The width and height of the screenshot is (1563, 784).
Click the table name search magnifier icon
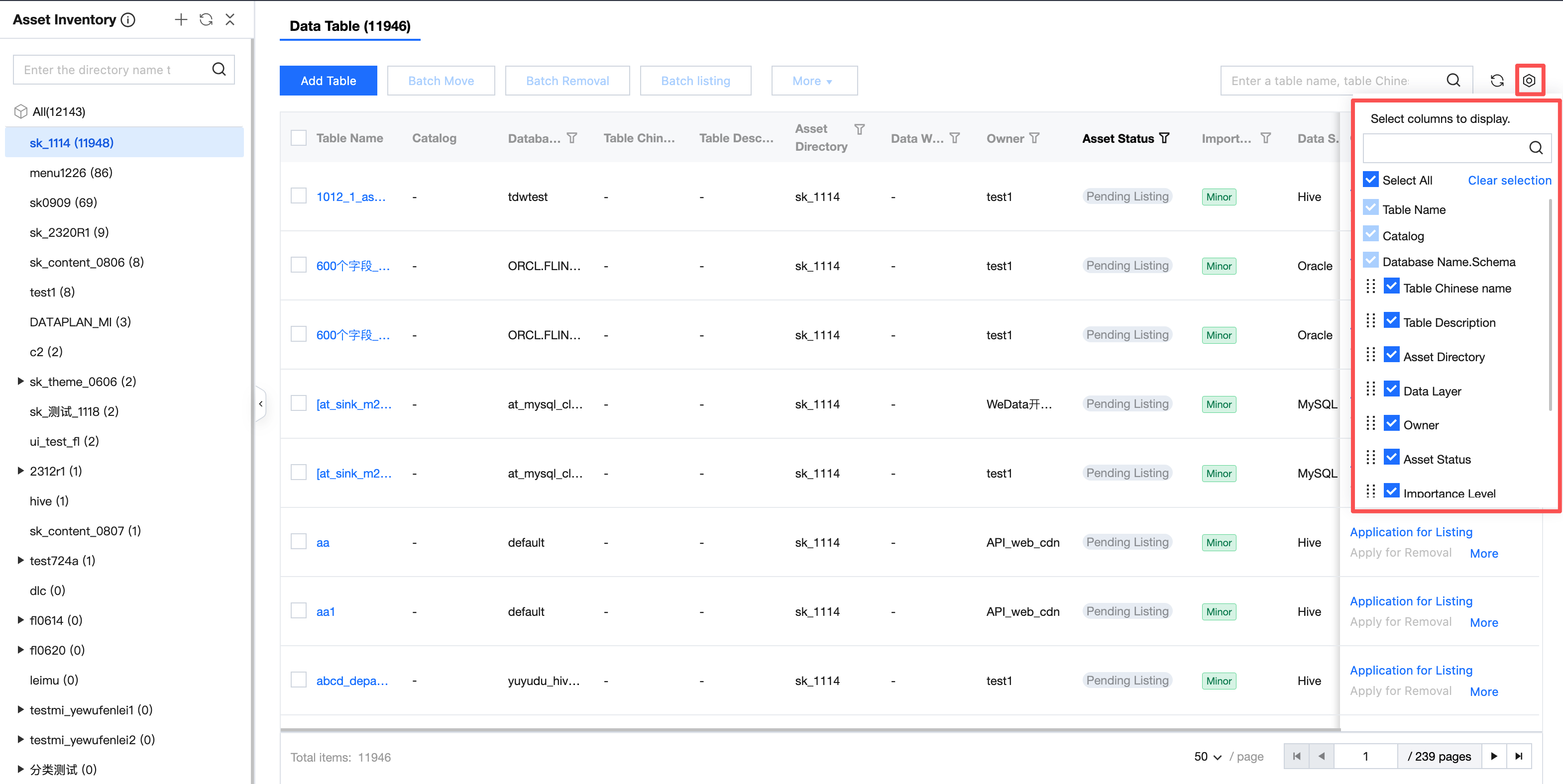(1453, 81)
